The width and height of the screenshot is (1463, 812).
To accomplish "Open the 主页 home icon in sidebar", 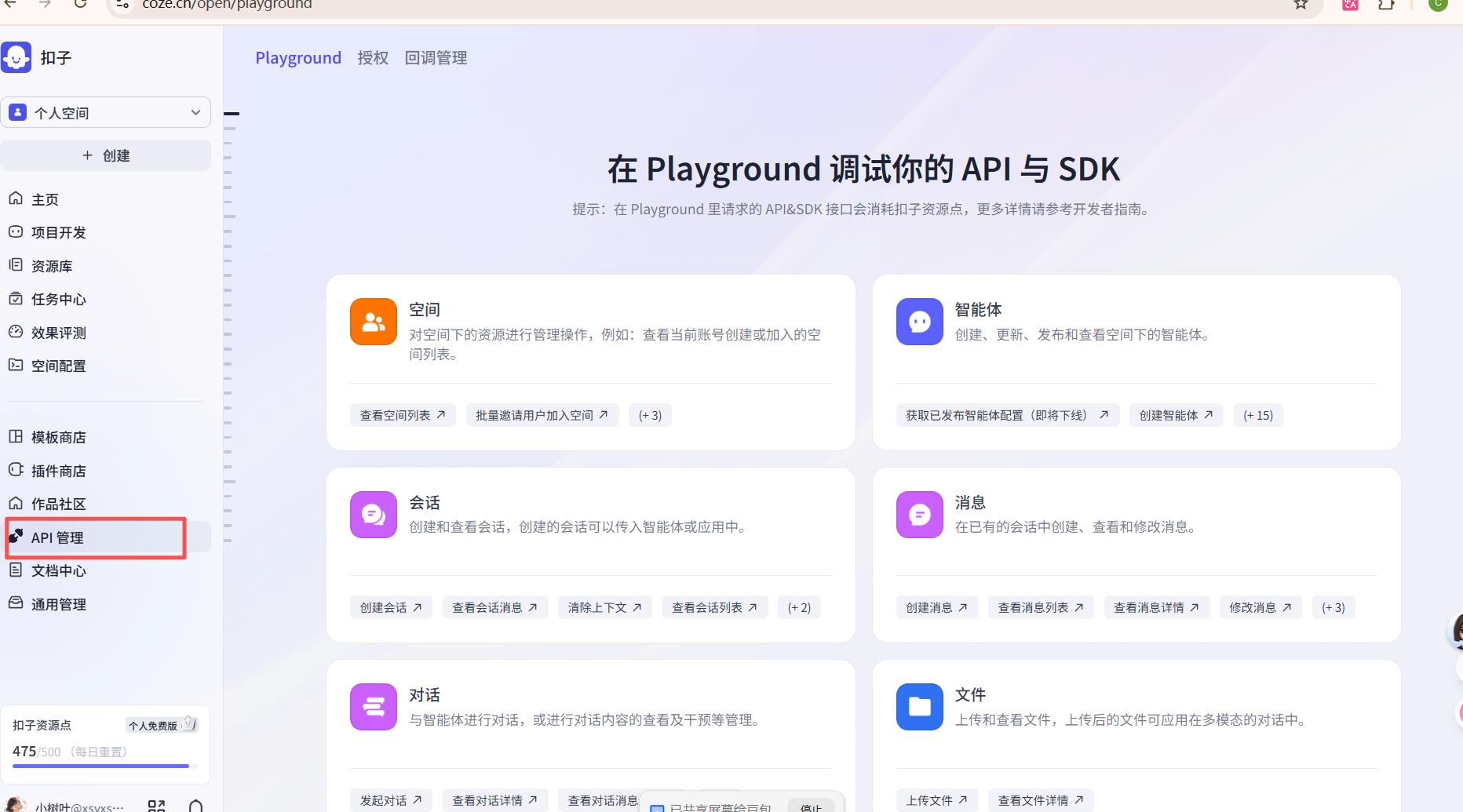I will (16, 199).
